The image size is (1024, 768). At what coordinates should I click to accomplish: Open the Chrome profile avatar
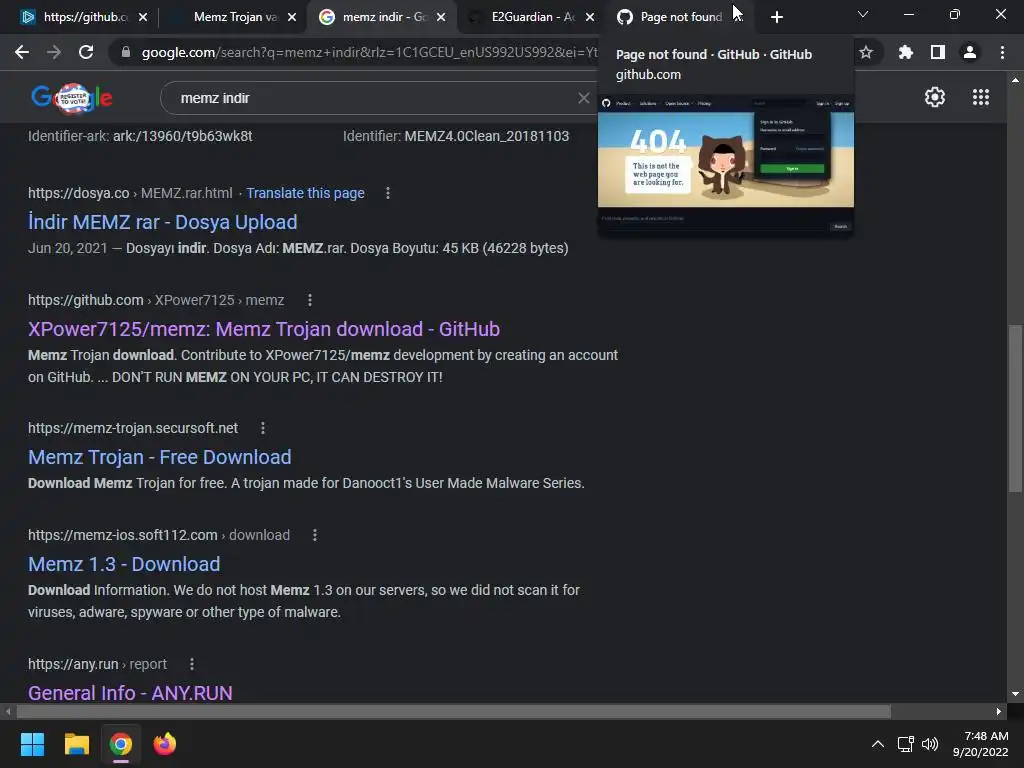(x=970, y=52)
